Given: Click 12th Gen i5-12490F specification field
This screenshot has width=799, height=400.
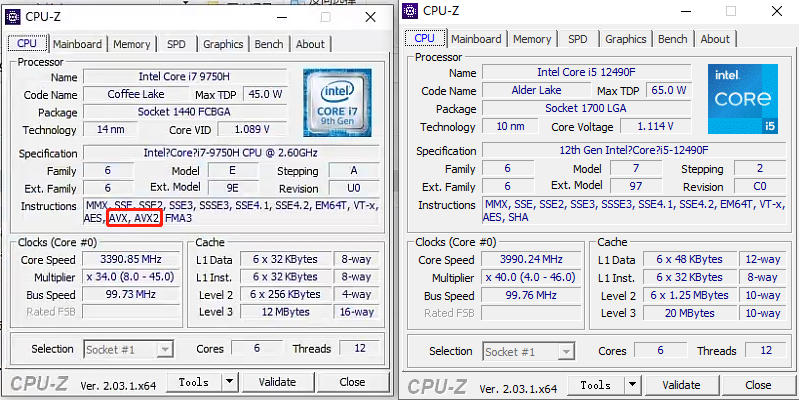Looking at the screenshot, I should click(x=634, y=151).
